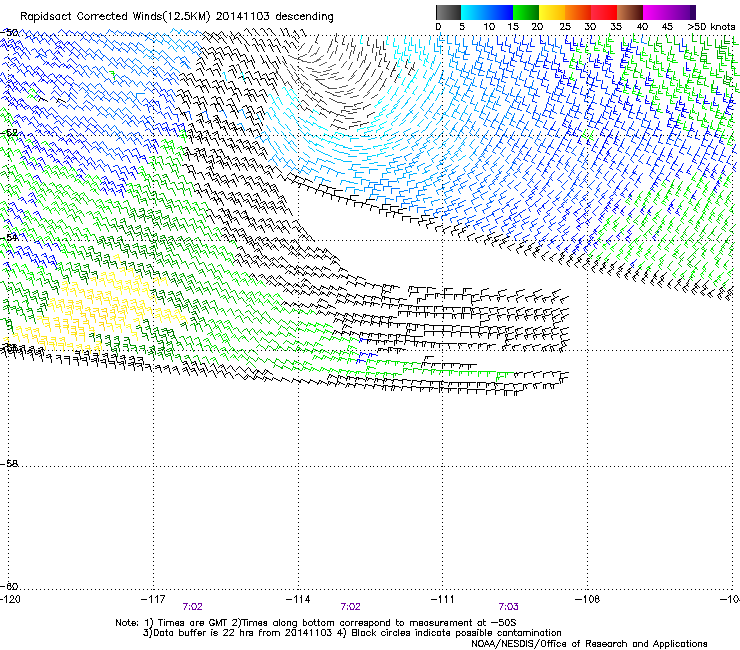Click the green 15-20 knots legend color
The image size is (740, 650).
click(x=526, y=12)
